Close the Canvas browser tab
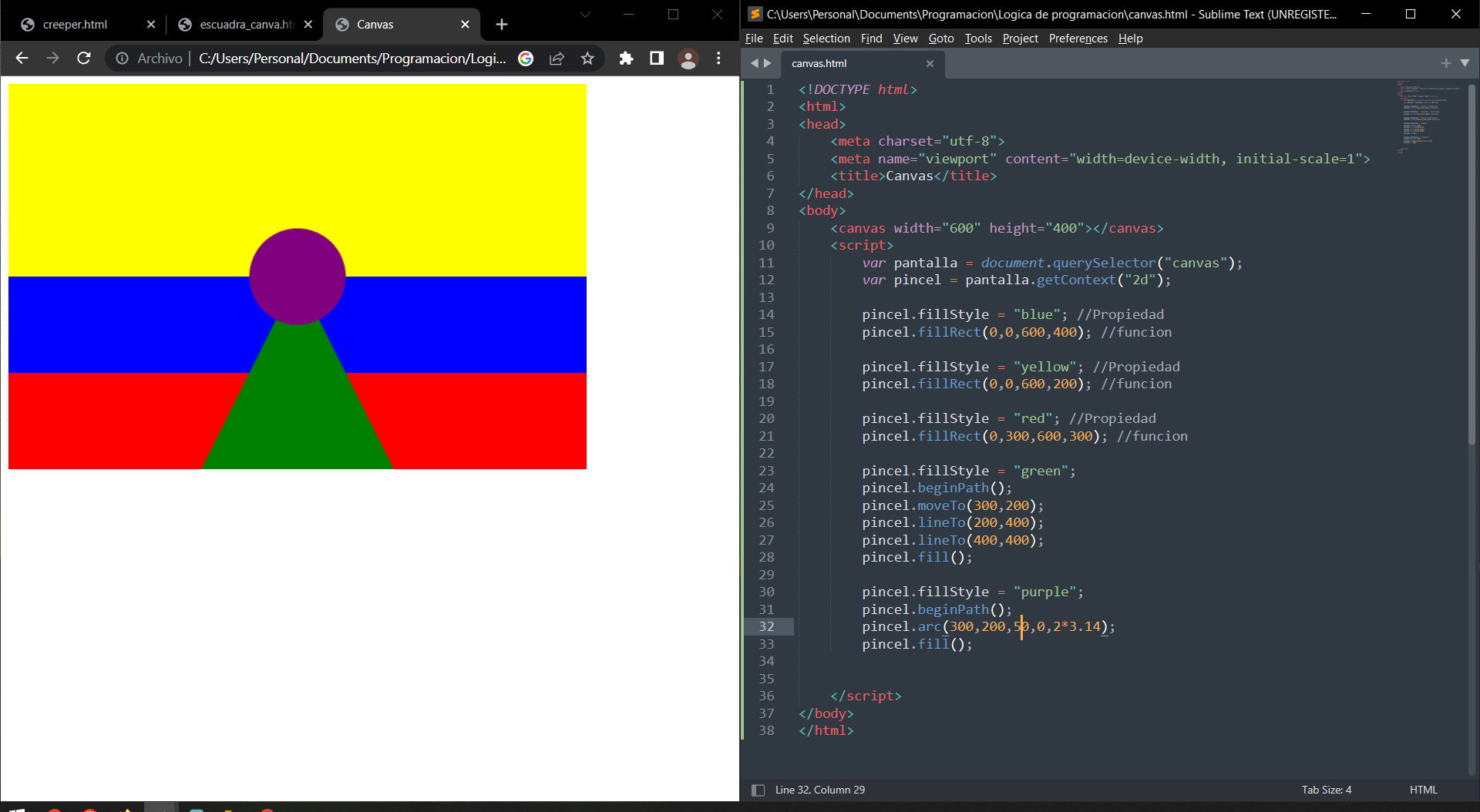This screenshot has height=812, width=1480. (465, 25)
